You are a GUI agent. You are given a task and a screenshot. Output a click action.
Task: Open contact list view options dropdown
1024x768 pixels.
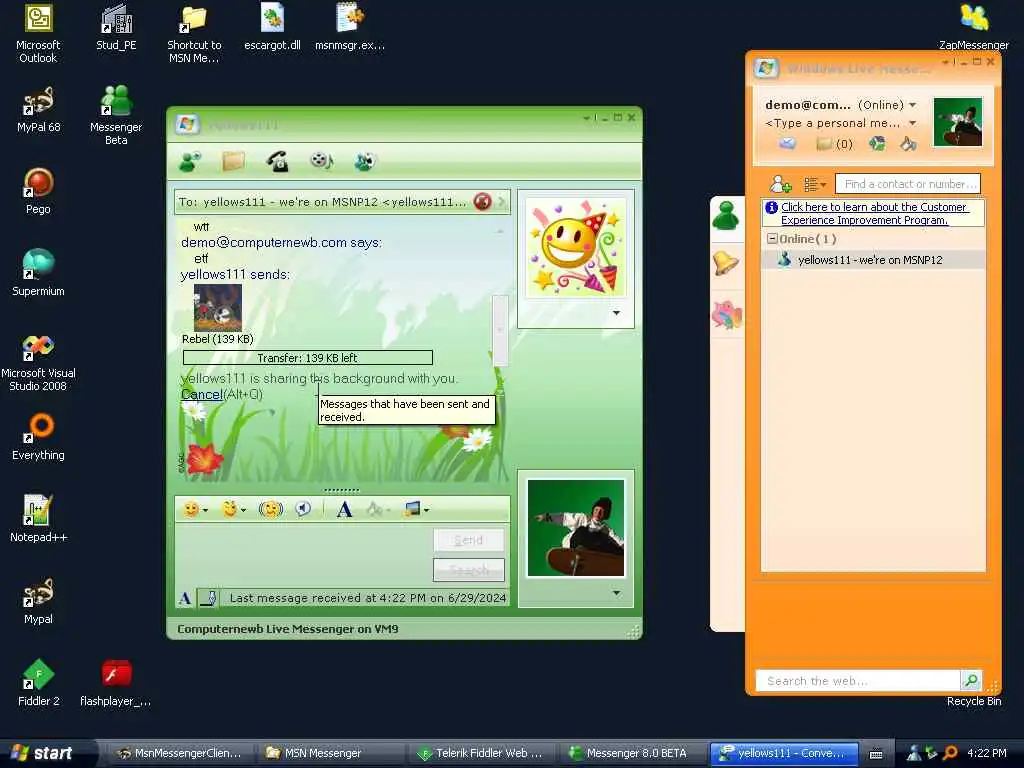pos(814,185)
